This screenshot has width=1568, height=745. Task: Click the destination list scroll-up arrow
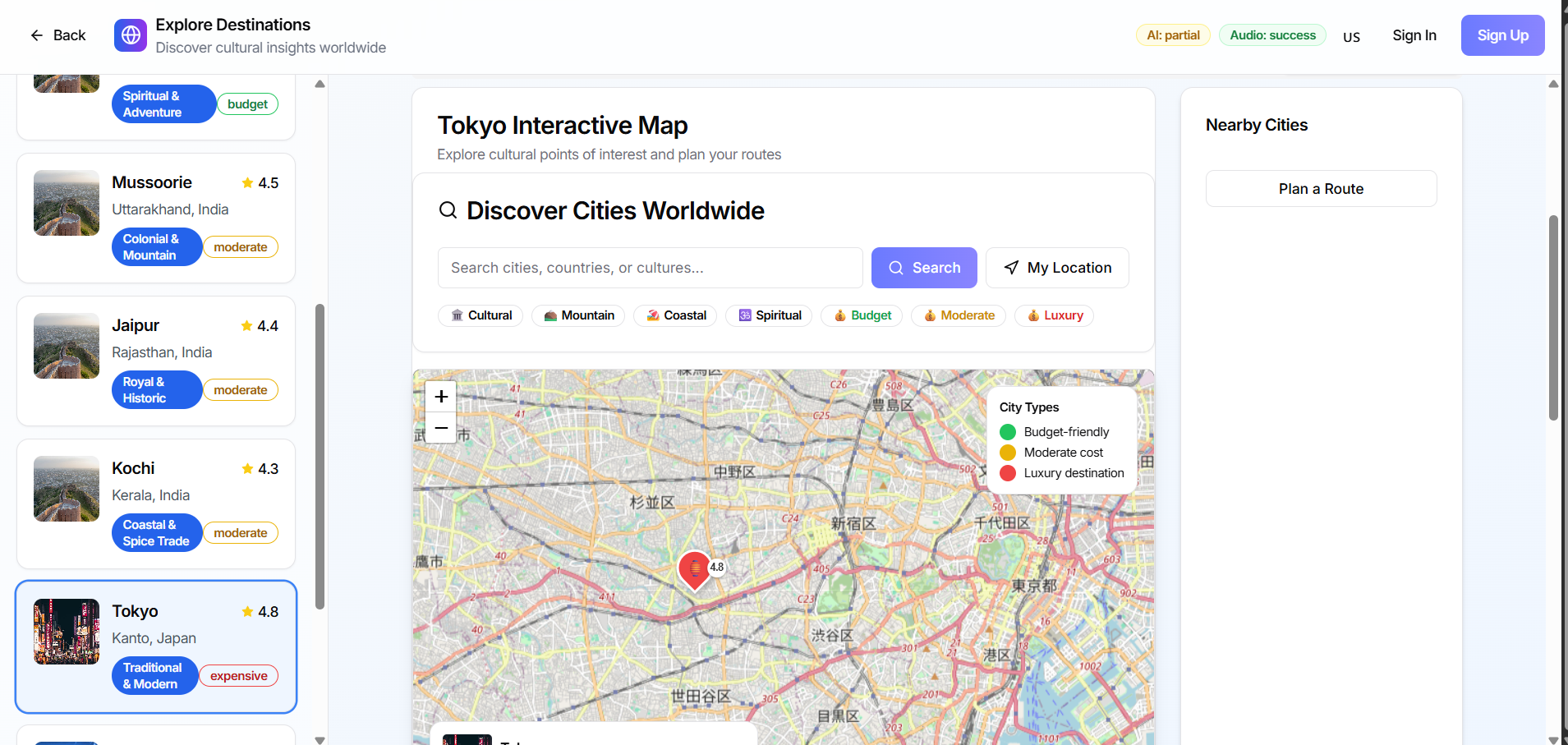[x=320, y=84]
